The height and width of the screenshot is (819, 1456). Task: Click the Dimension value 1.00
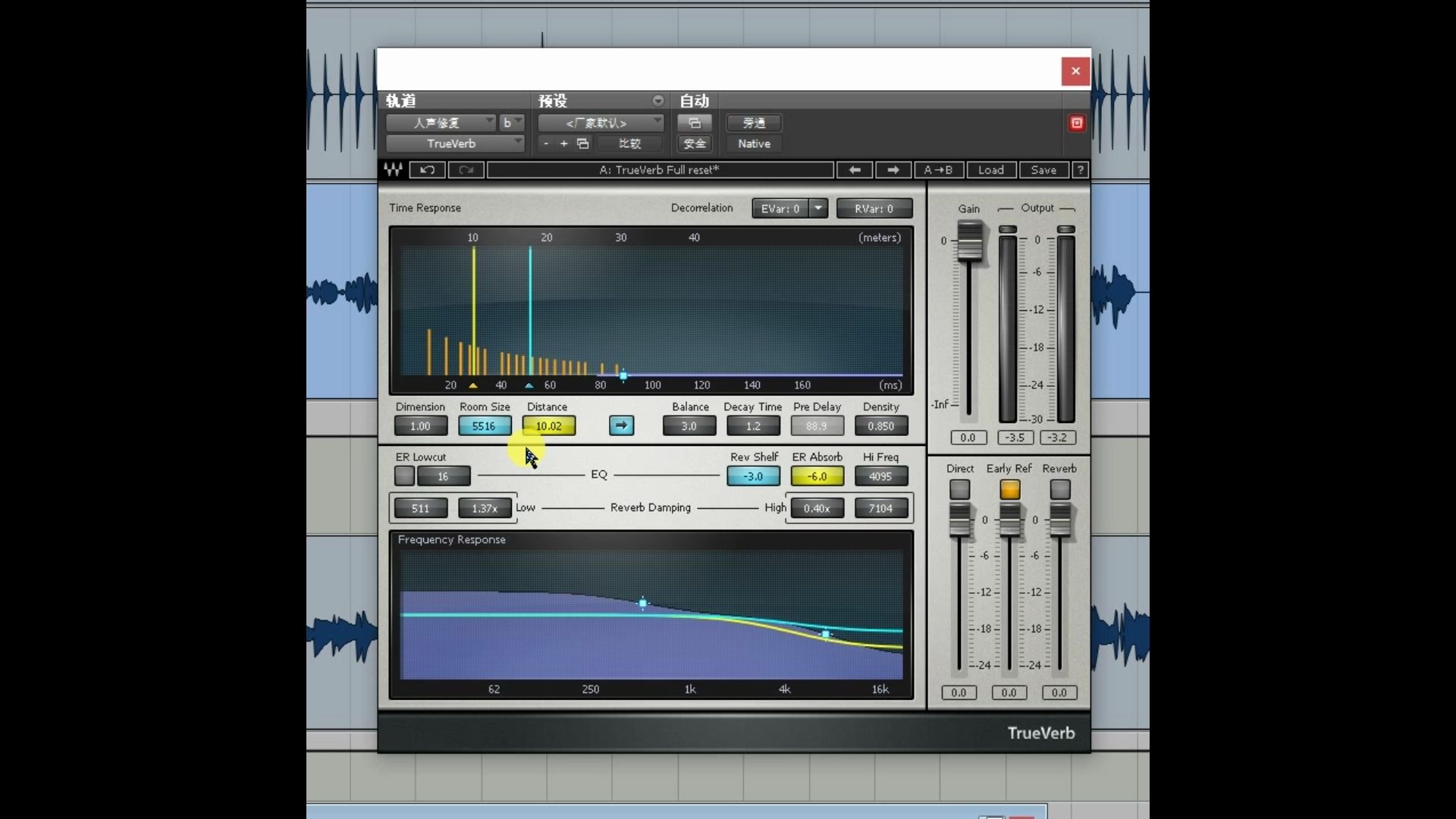tap(420, 426)
